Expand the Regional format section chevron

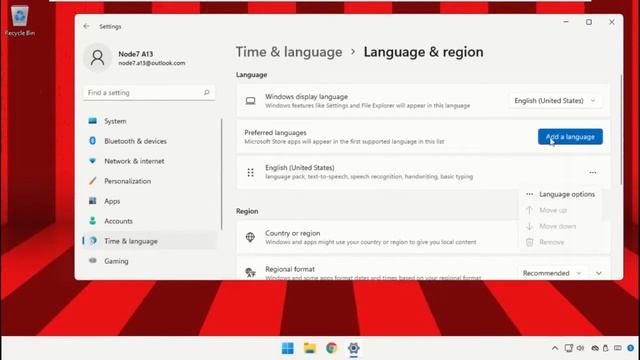[x=599, y=273]
